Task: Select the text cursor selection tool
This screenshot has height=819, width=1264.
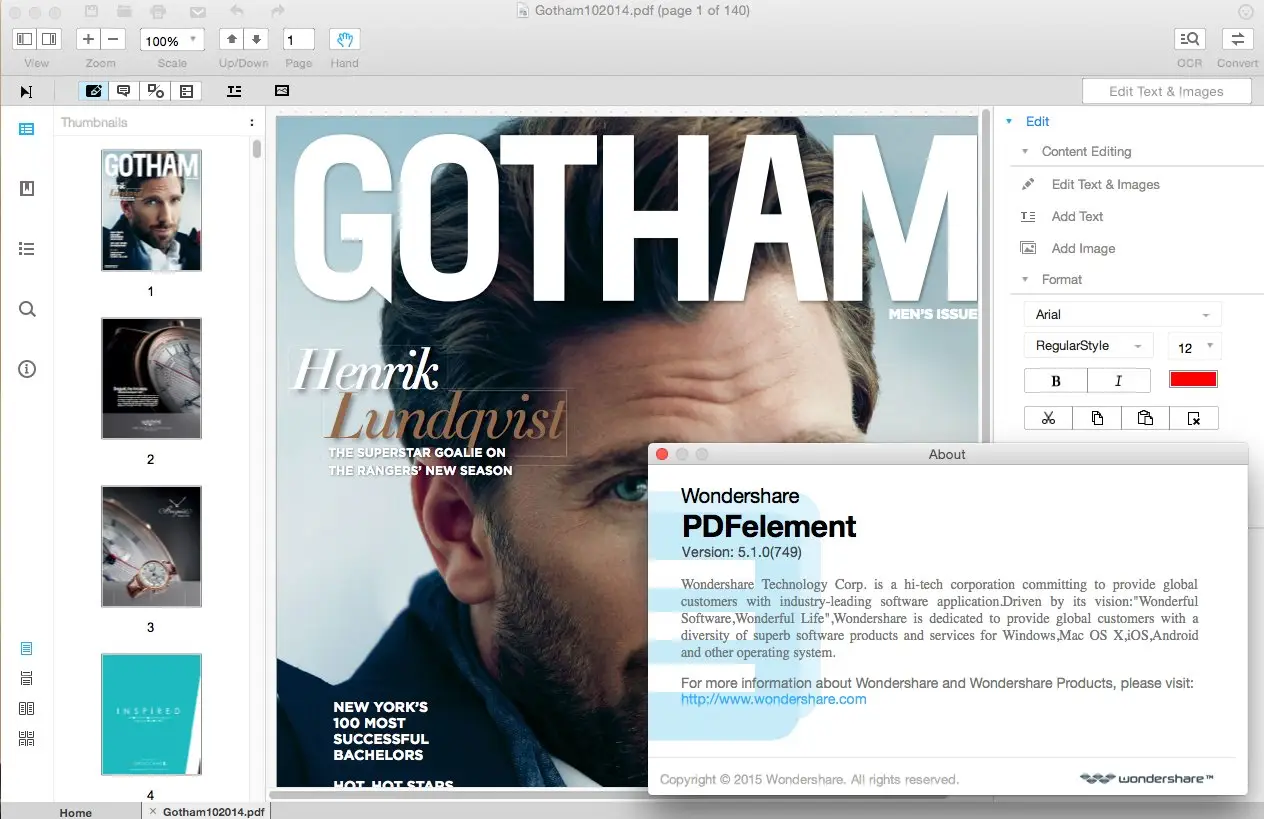Action: click(26, 91)
